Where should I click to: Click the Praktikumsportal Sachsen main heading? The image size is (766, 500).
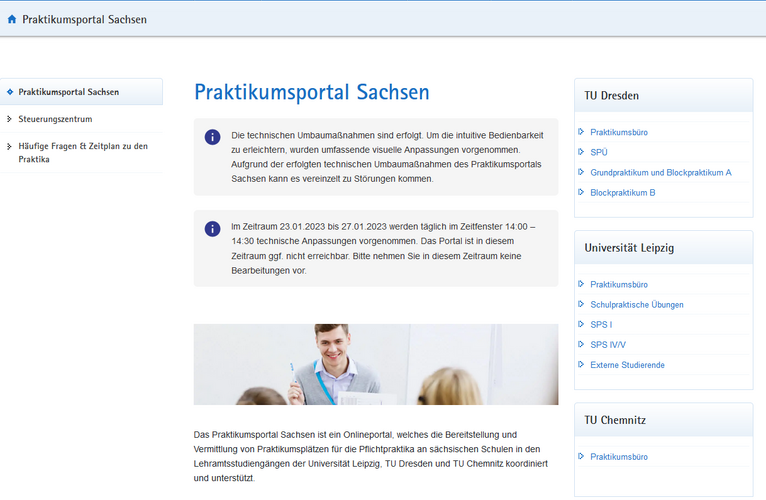(x=312, y=92)
